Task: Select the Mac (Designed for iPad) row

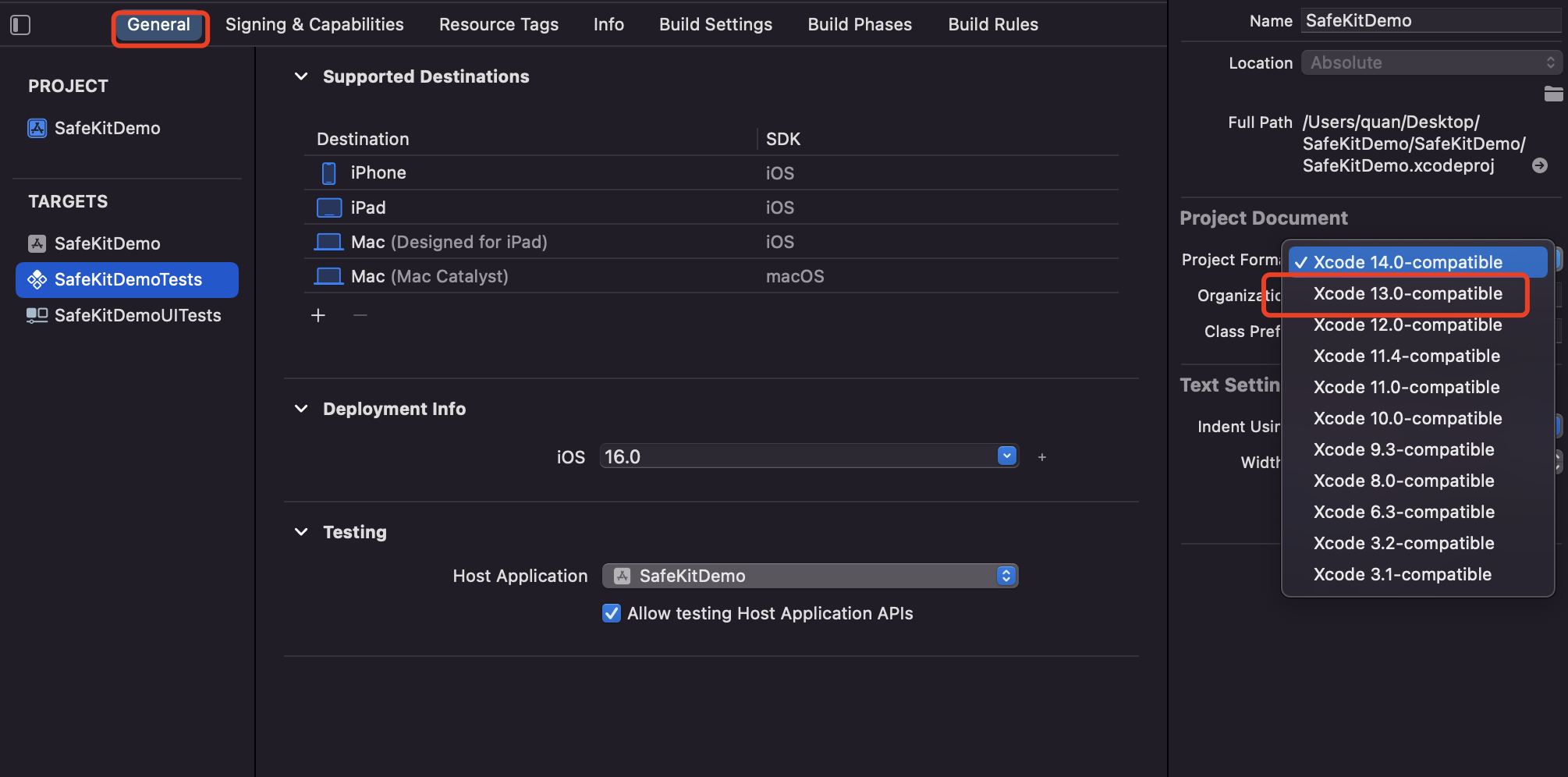Action: point(711,242)
